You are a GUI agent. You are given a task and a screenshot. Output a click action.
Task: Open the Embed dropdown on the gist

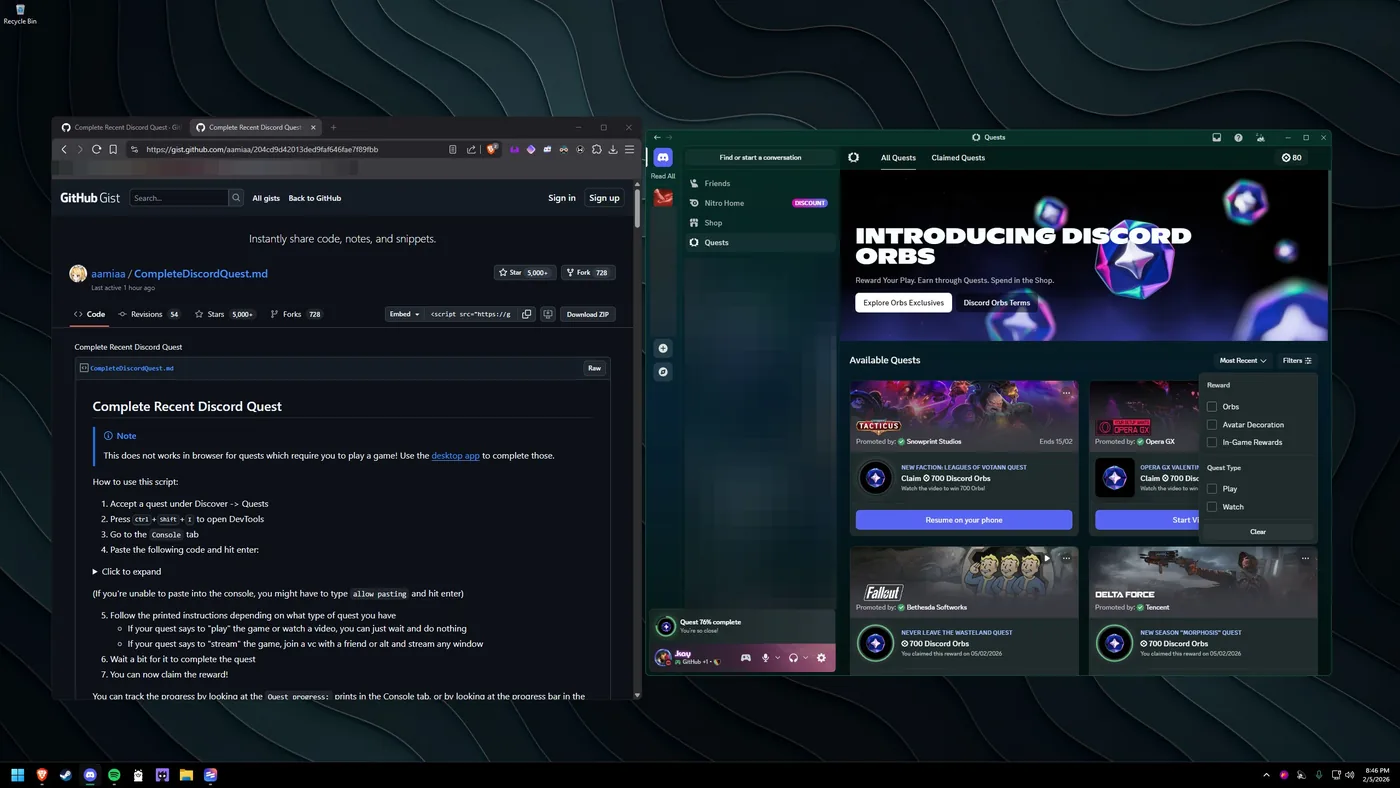(x=404, y=314)
